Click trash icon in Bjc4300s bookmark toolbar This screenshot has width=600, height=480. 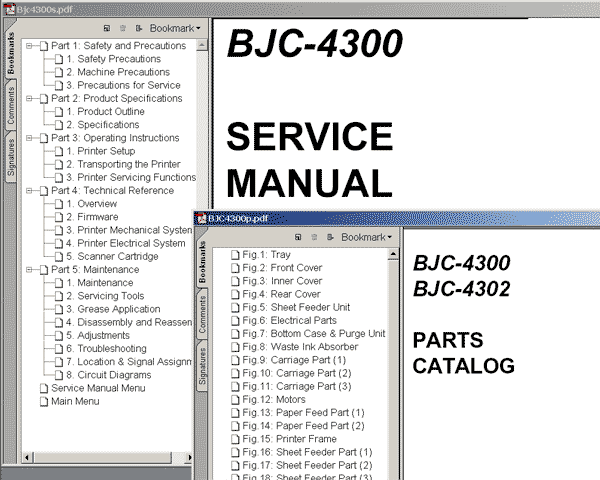point(123,28)
